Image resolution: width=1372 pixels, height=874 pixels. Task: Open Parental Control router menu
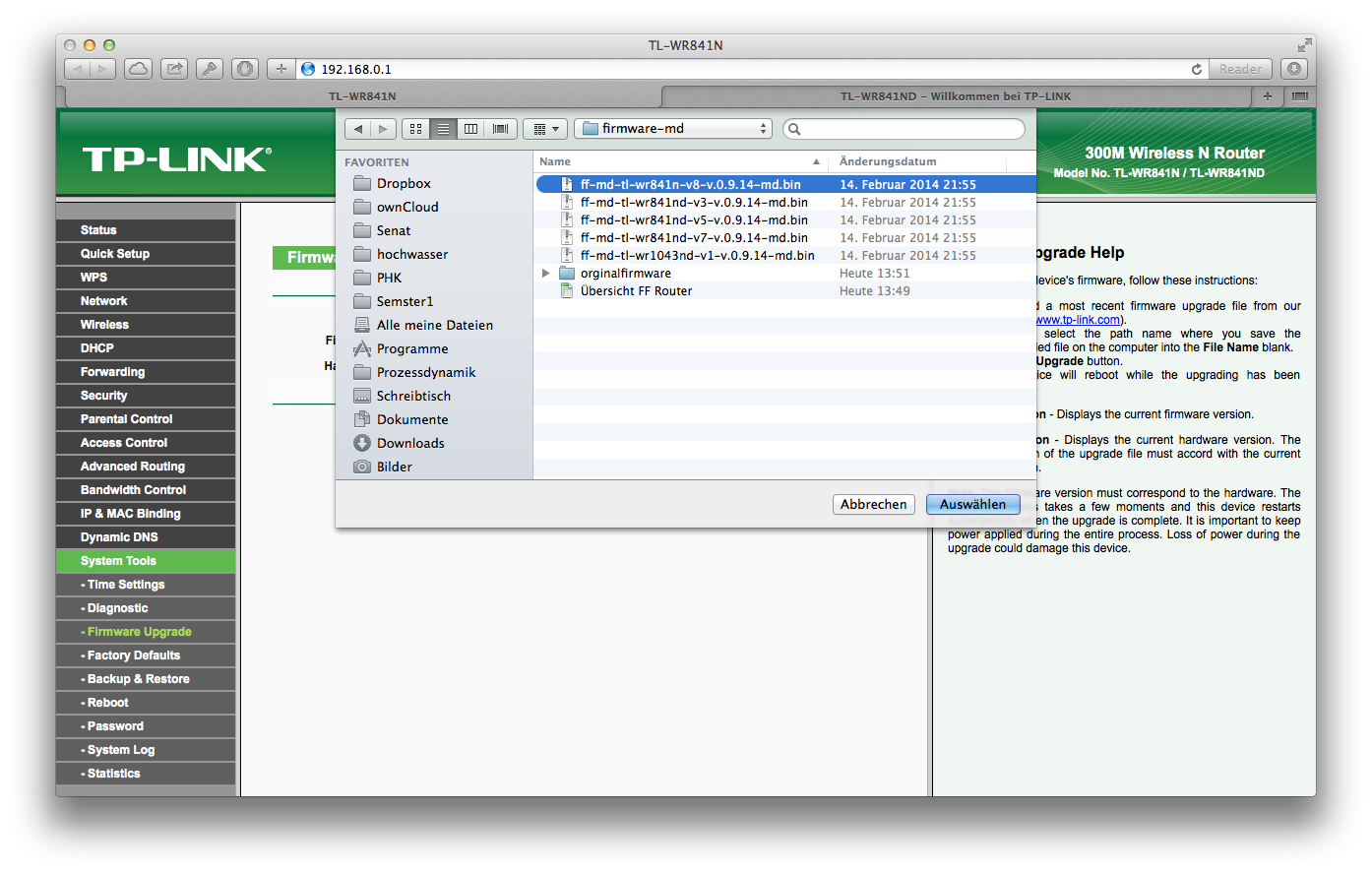coord(146,419)
